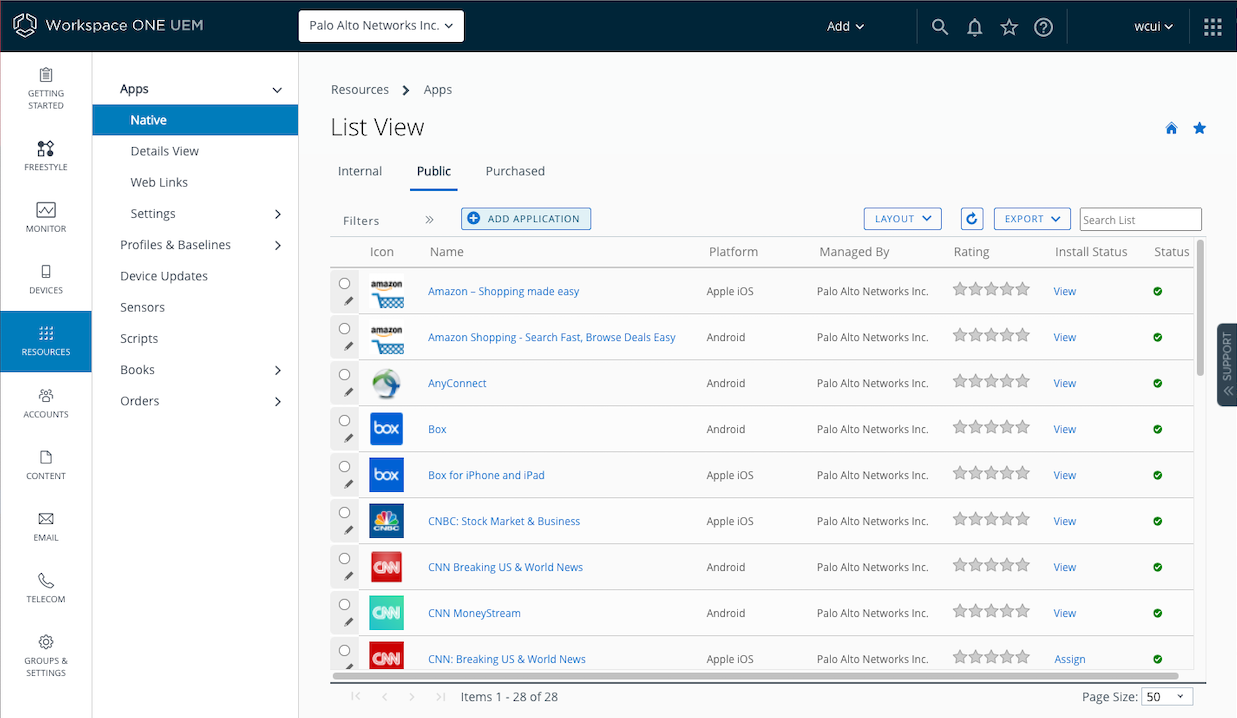Viewport: 1237px width, 718px height.
Task: Click the Add Application button
Action: 526,218
